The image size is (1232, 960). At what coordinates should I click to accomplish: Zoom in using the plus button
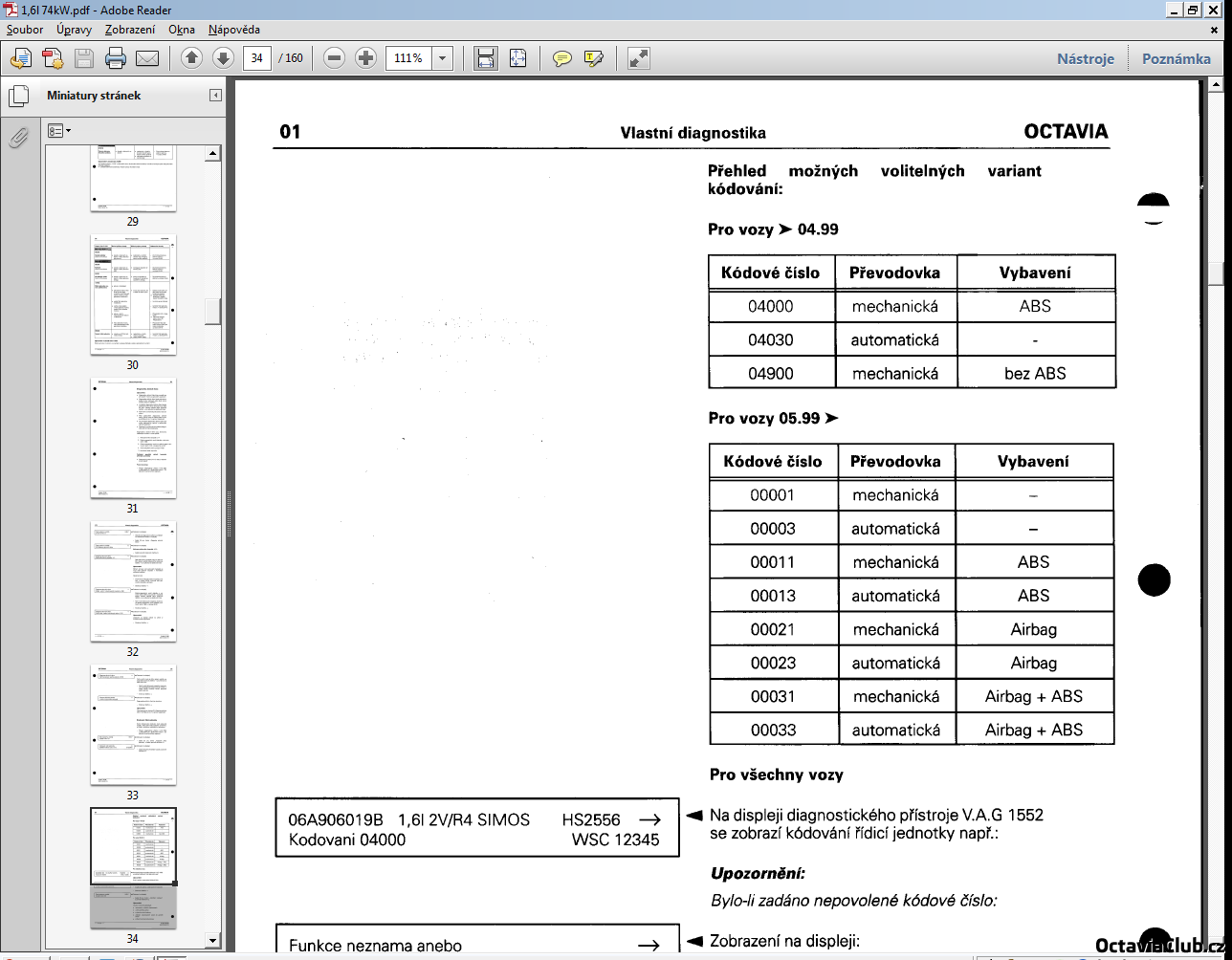(365, 58)
